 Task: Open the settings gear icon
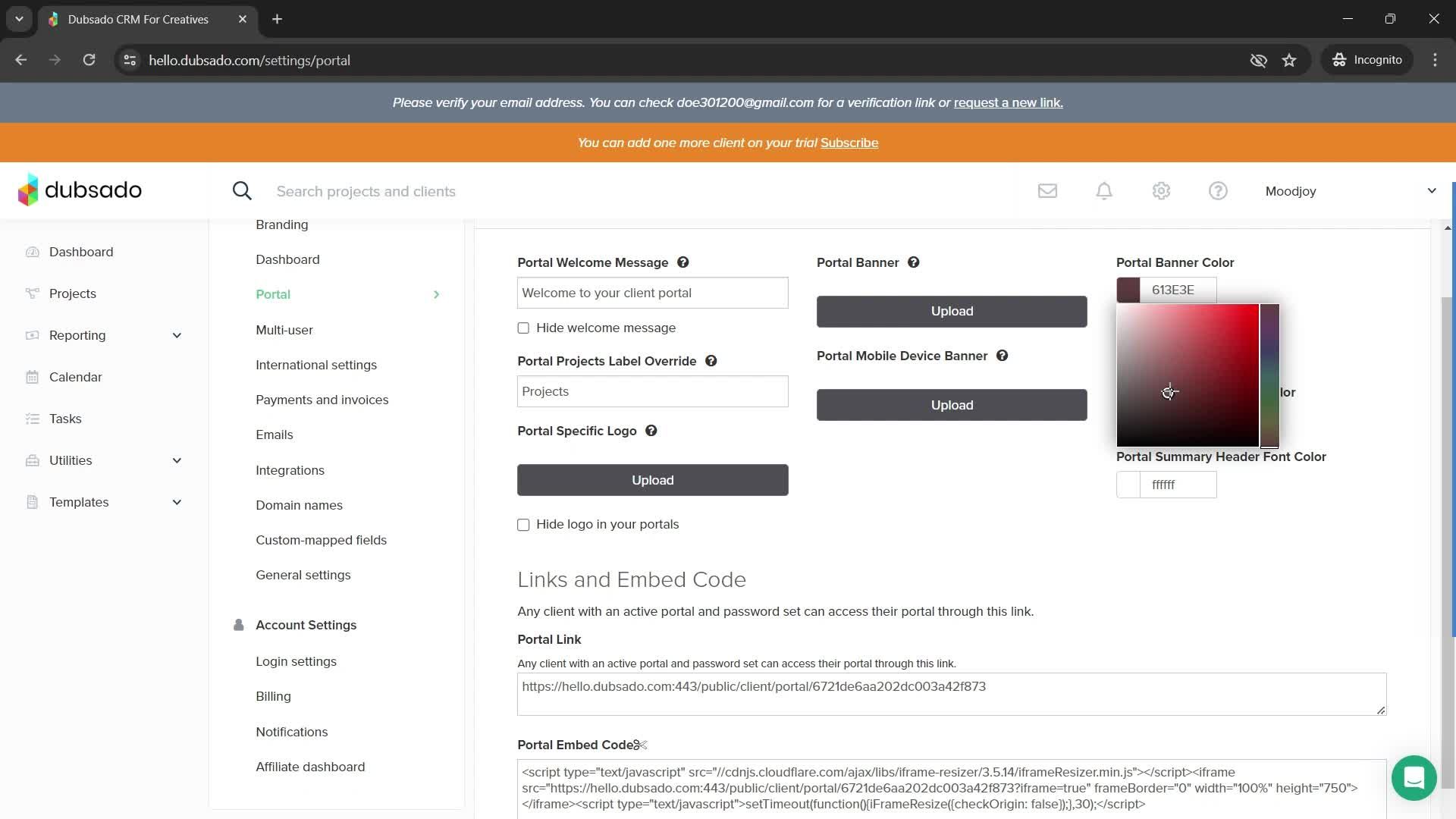1161,191
